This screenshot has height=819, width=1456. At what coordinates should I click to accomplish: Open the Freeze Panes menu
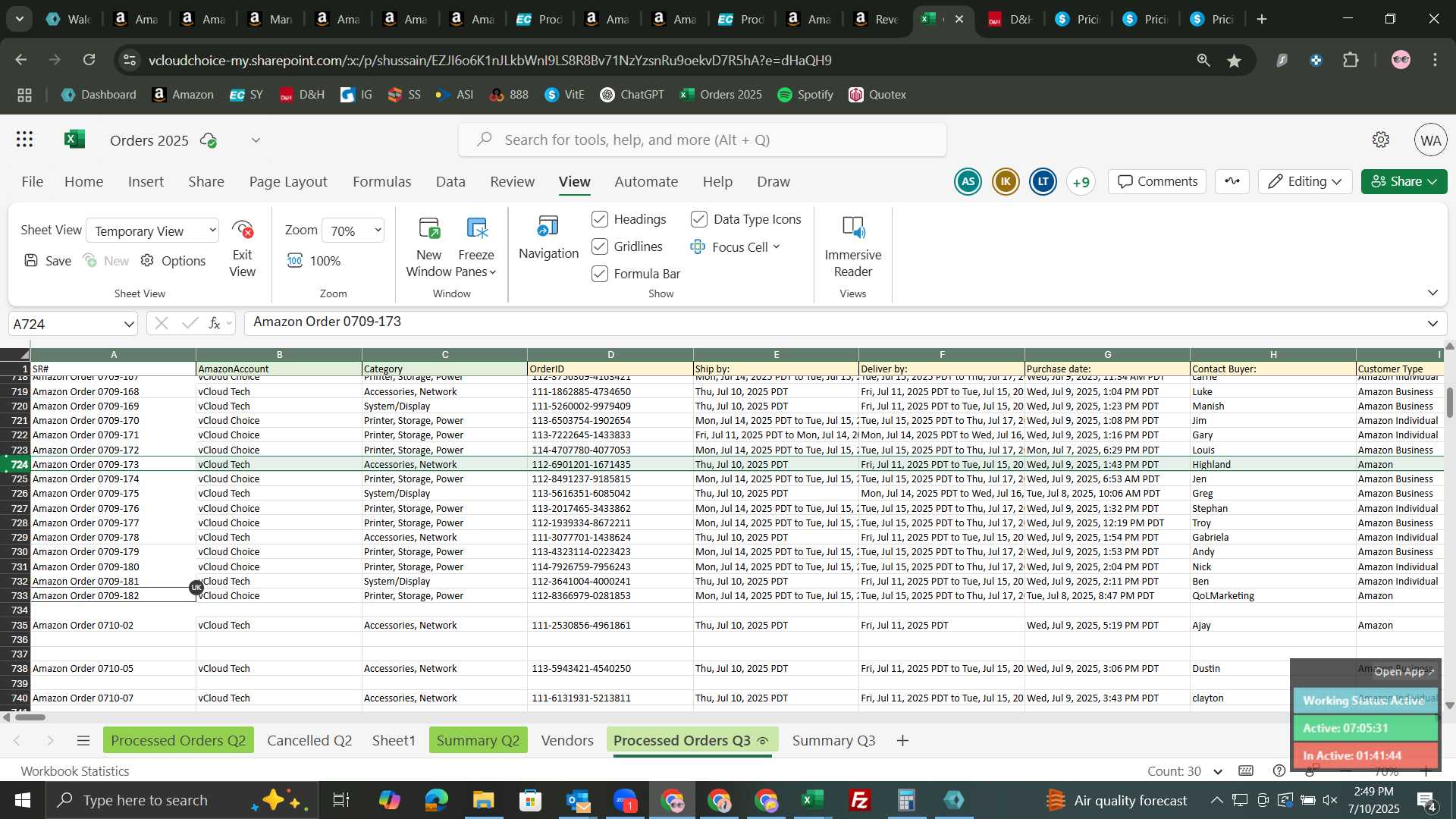476,247
